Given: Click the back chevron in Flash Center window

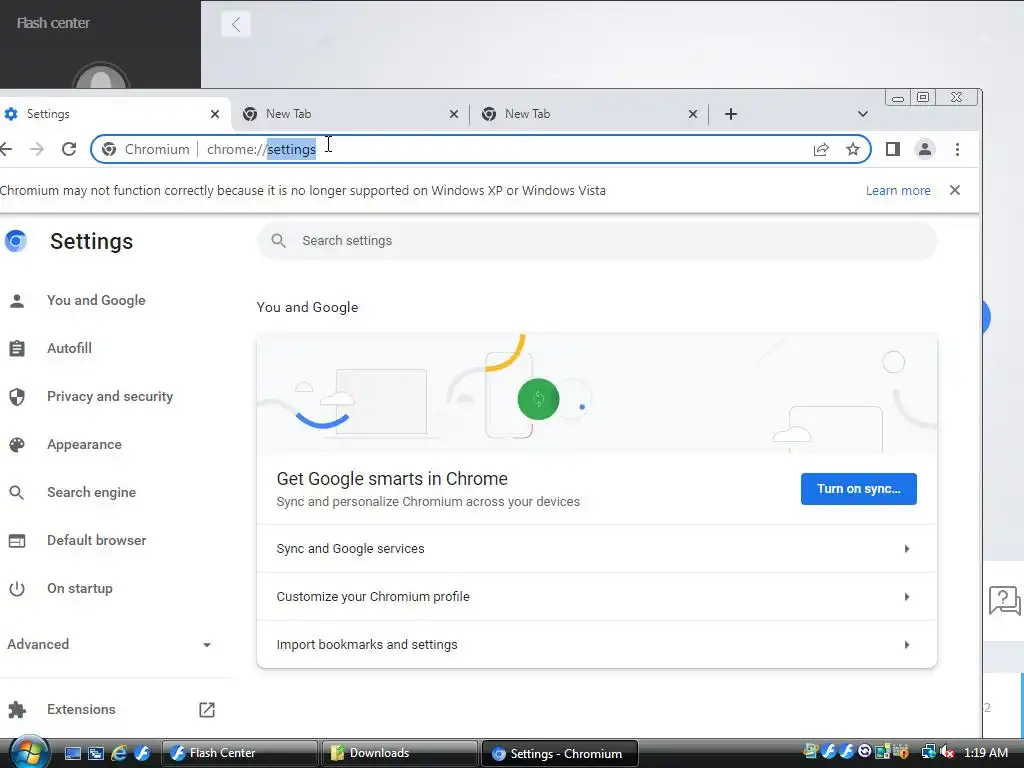Looking at the screenshot, I should point(236,25).
